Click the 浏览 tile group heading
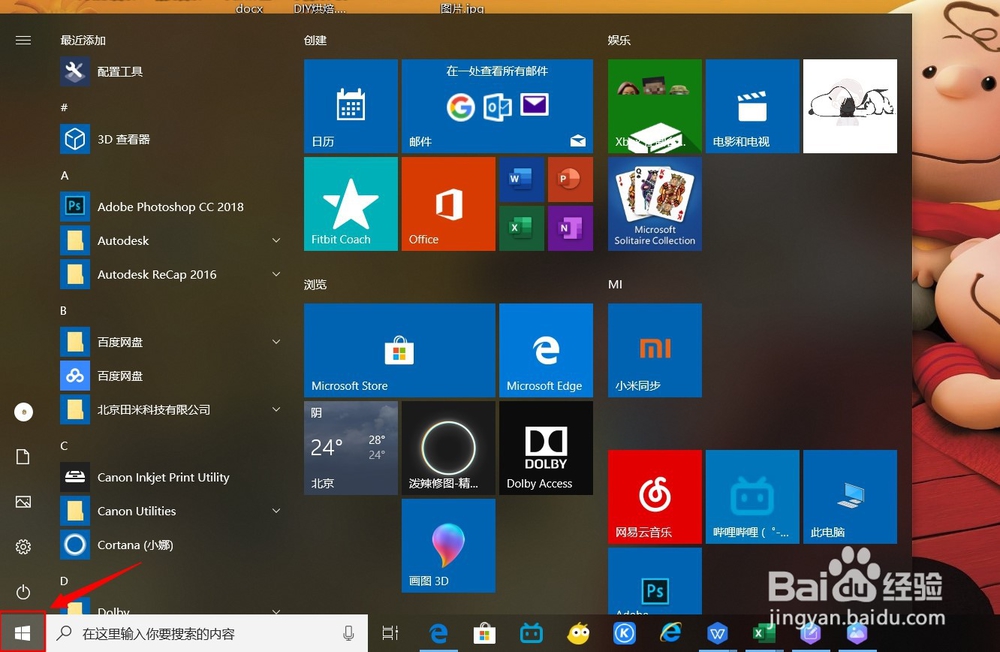Viewport: 1000px width, 652px height. click(315, 285)
